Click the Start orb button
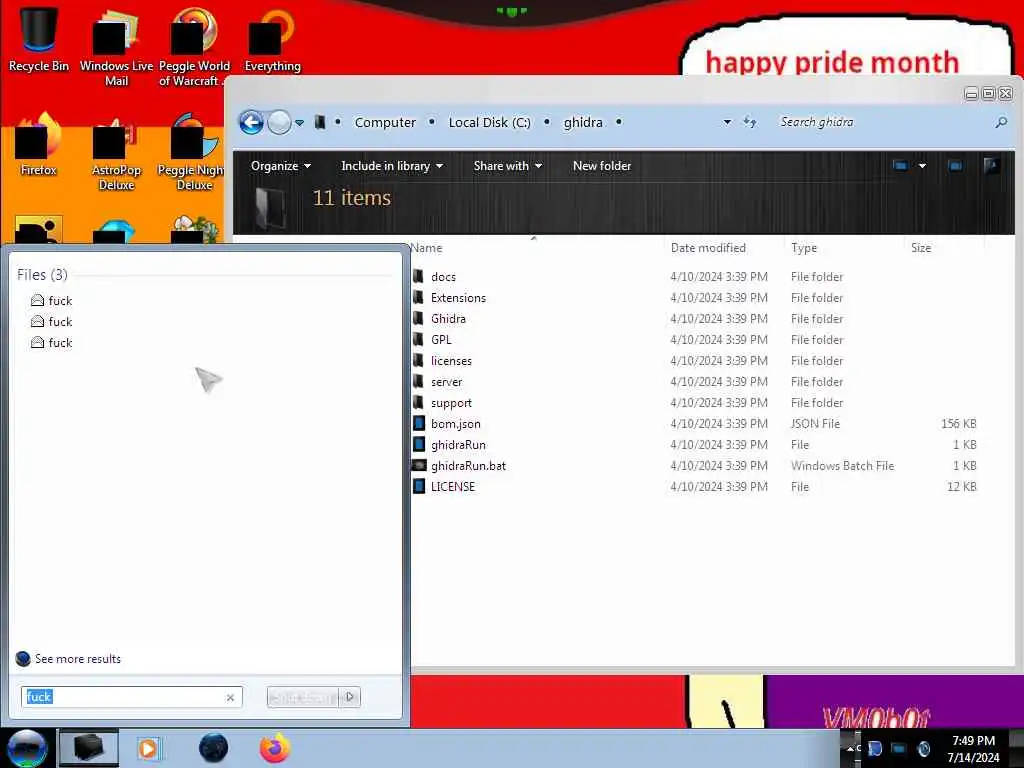Viewport: 1024px width, 768px height. pyautogui.click(x=27, y=748)
